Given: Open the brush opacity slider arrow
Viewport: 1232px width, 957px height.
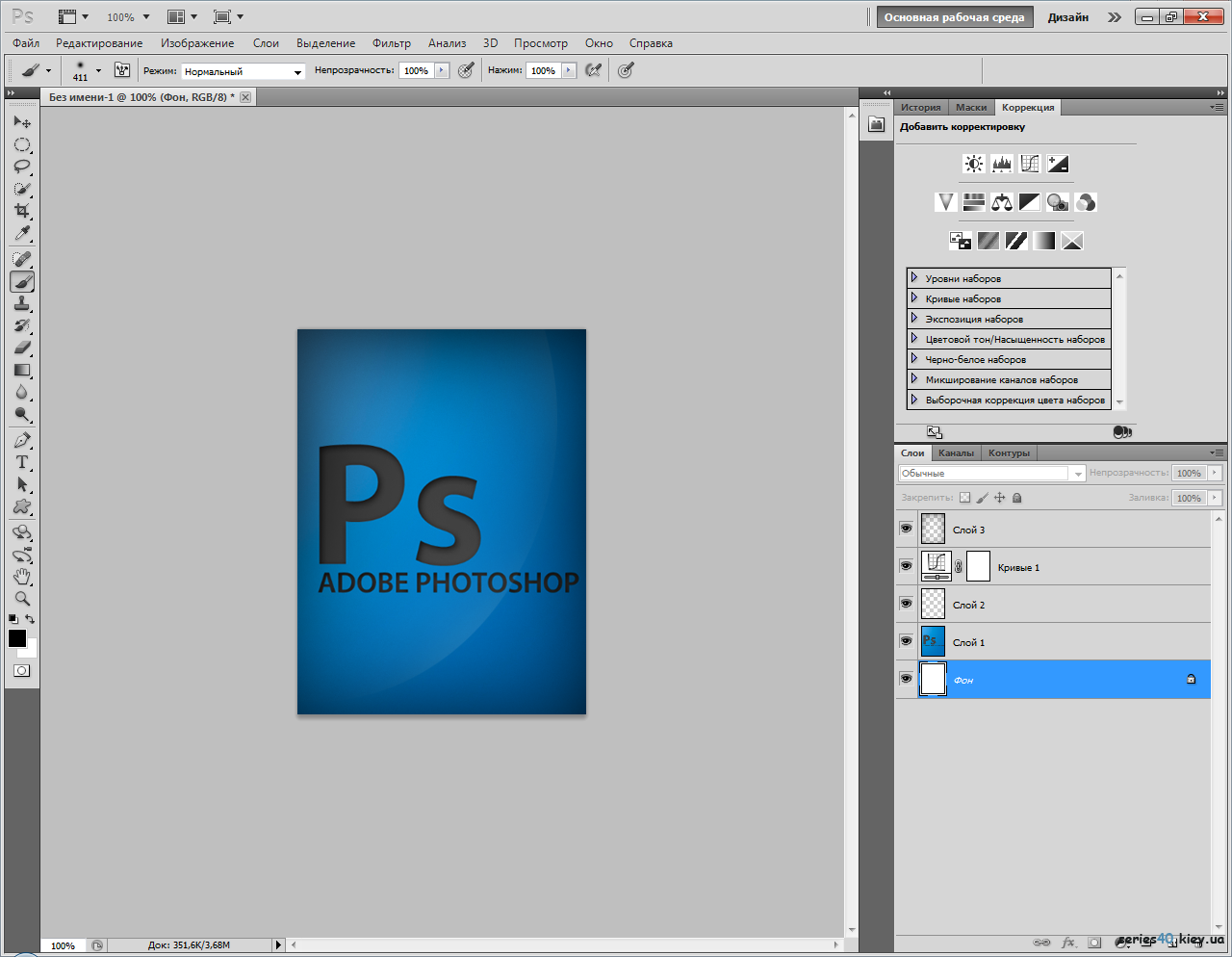Looking at the screenshot, I should (x=443, y=70).
